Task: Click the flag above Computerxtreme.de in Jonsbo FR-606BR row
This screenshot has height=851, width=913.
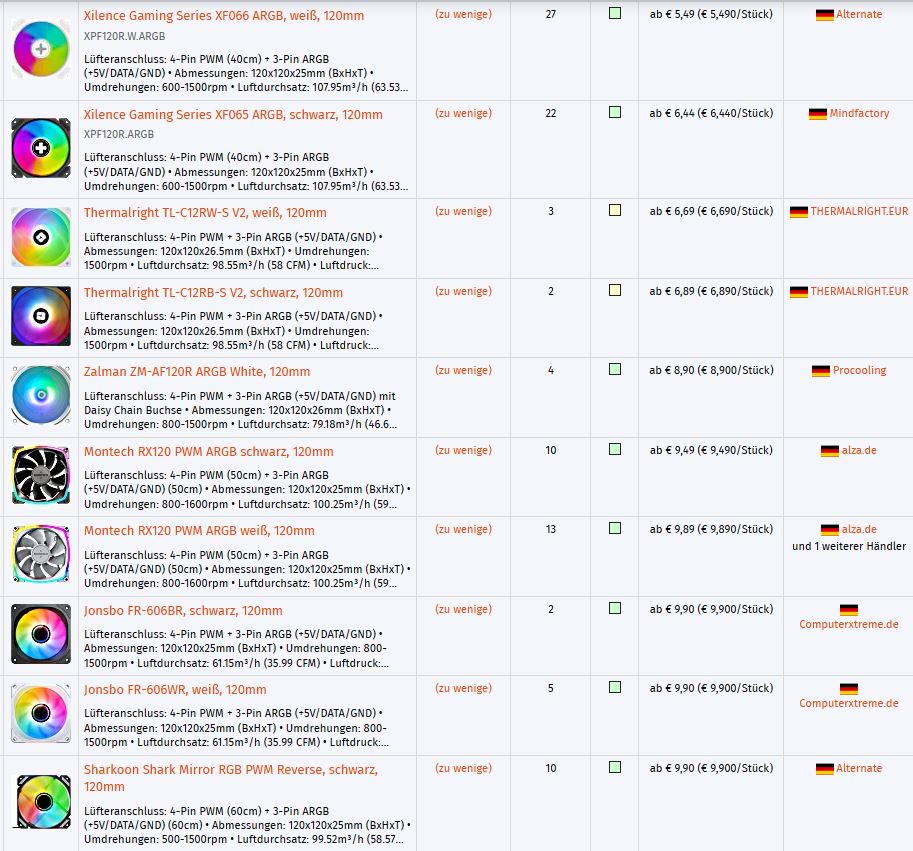Action: tap(849, 610)
